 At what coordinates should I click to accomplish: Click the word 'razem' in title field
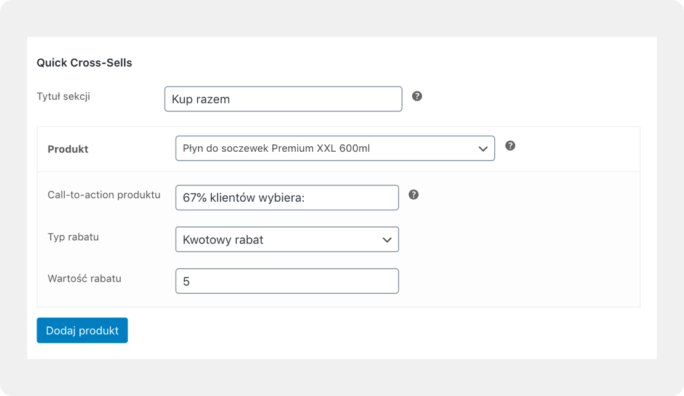click(213, 99)
